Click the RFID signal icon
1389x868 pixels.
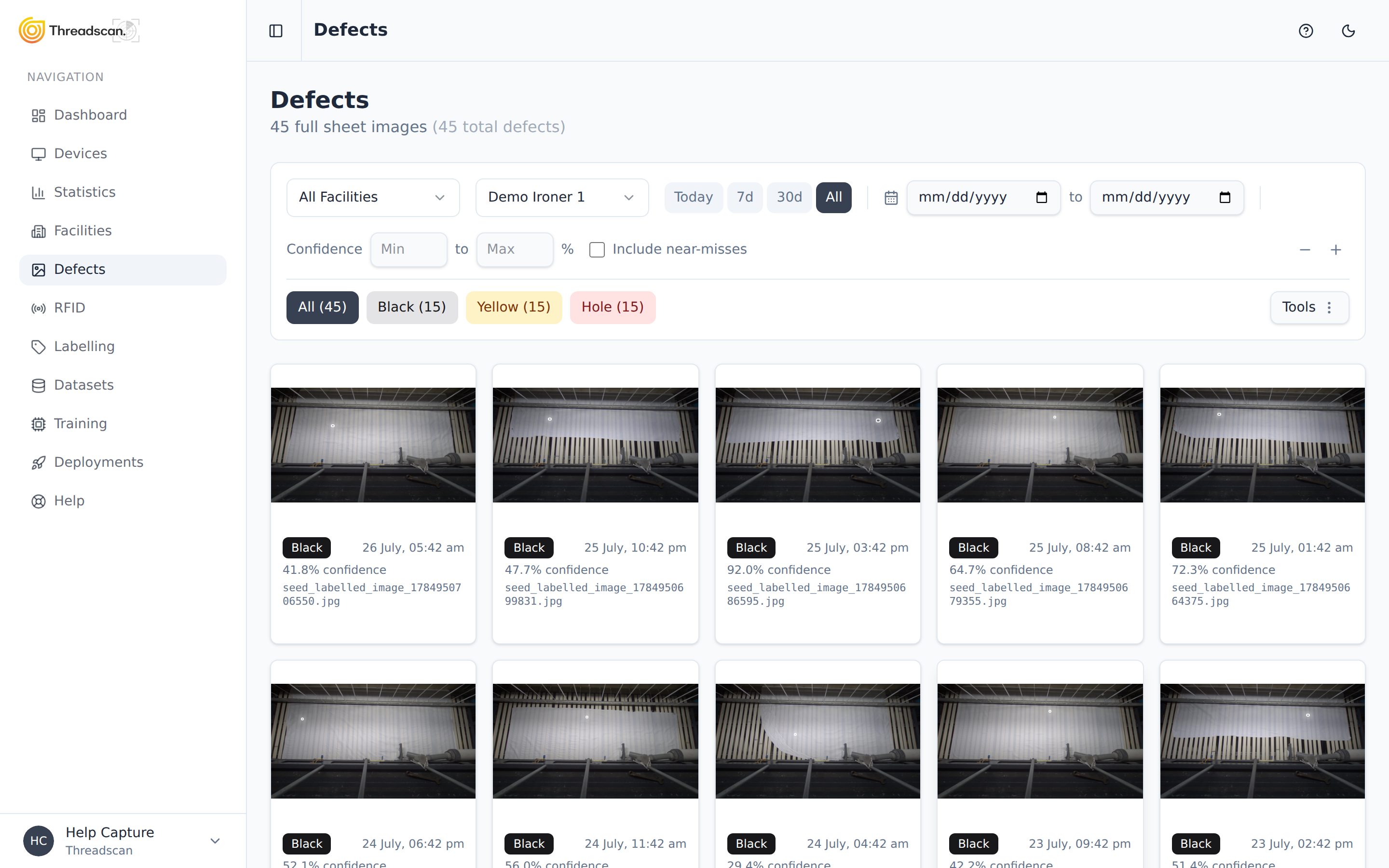[x=39, y=308]
